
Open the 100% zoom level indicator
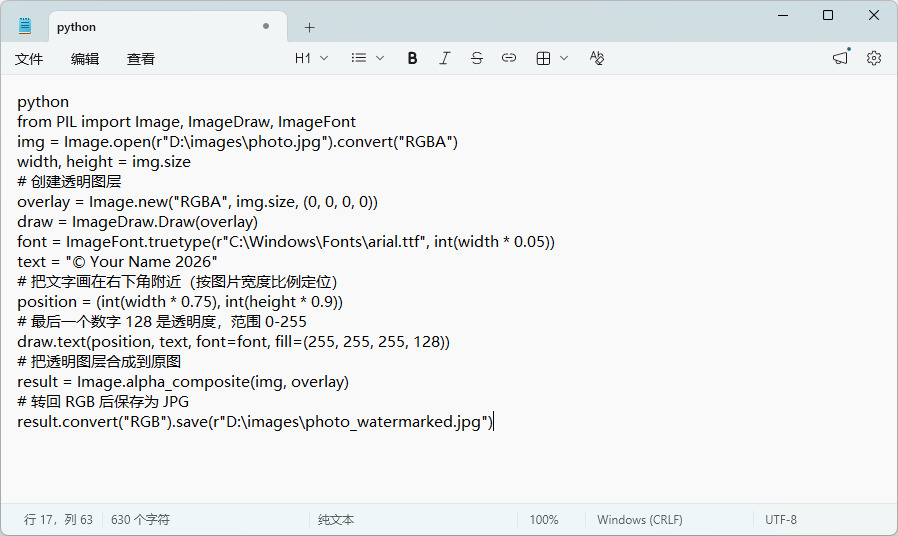tap(543, 519)
